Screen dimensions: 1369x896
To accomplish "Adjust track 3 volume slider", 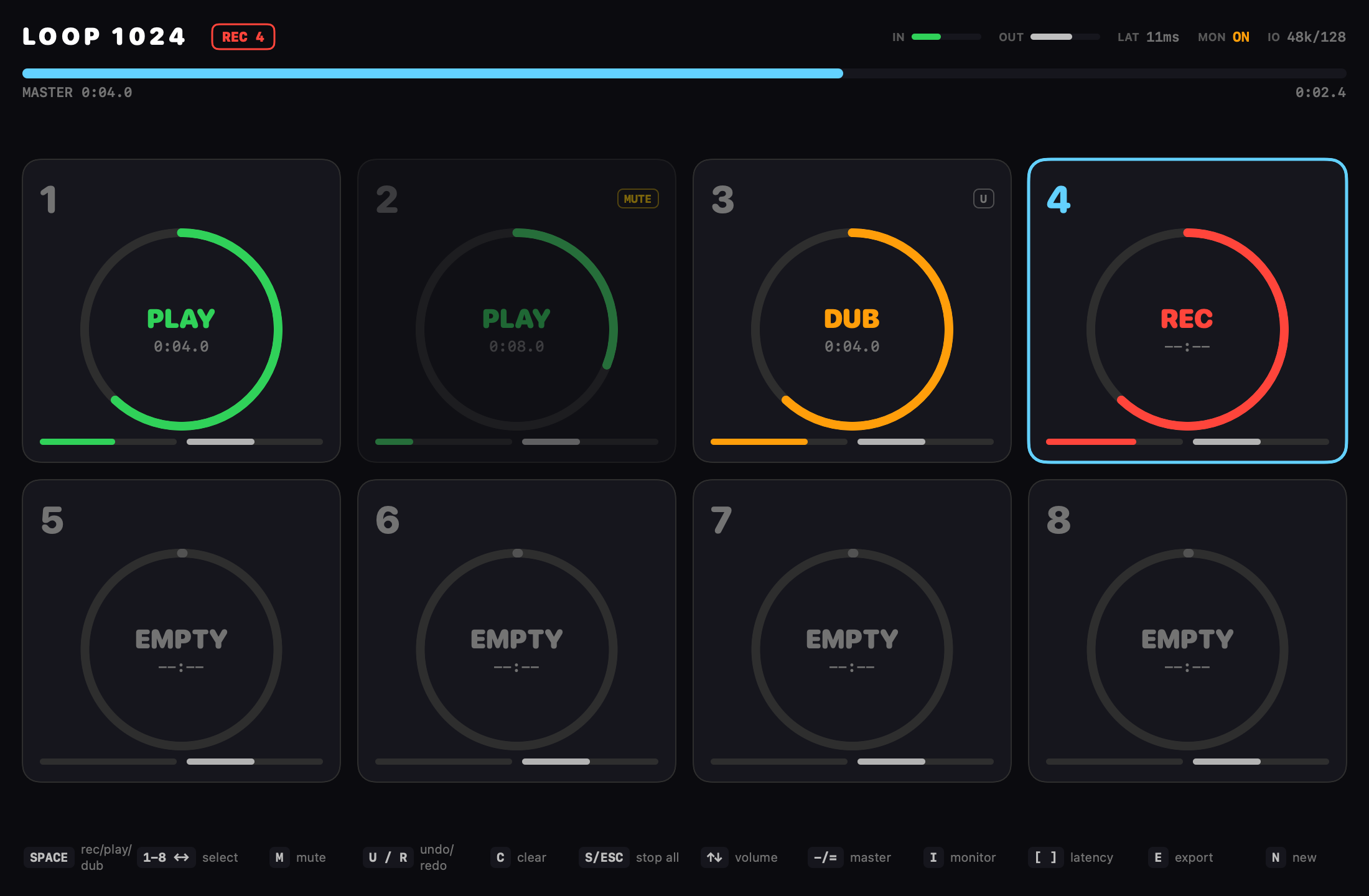I will [x=925, y=442].
